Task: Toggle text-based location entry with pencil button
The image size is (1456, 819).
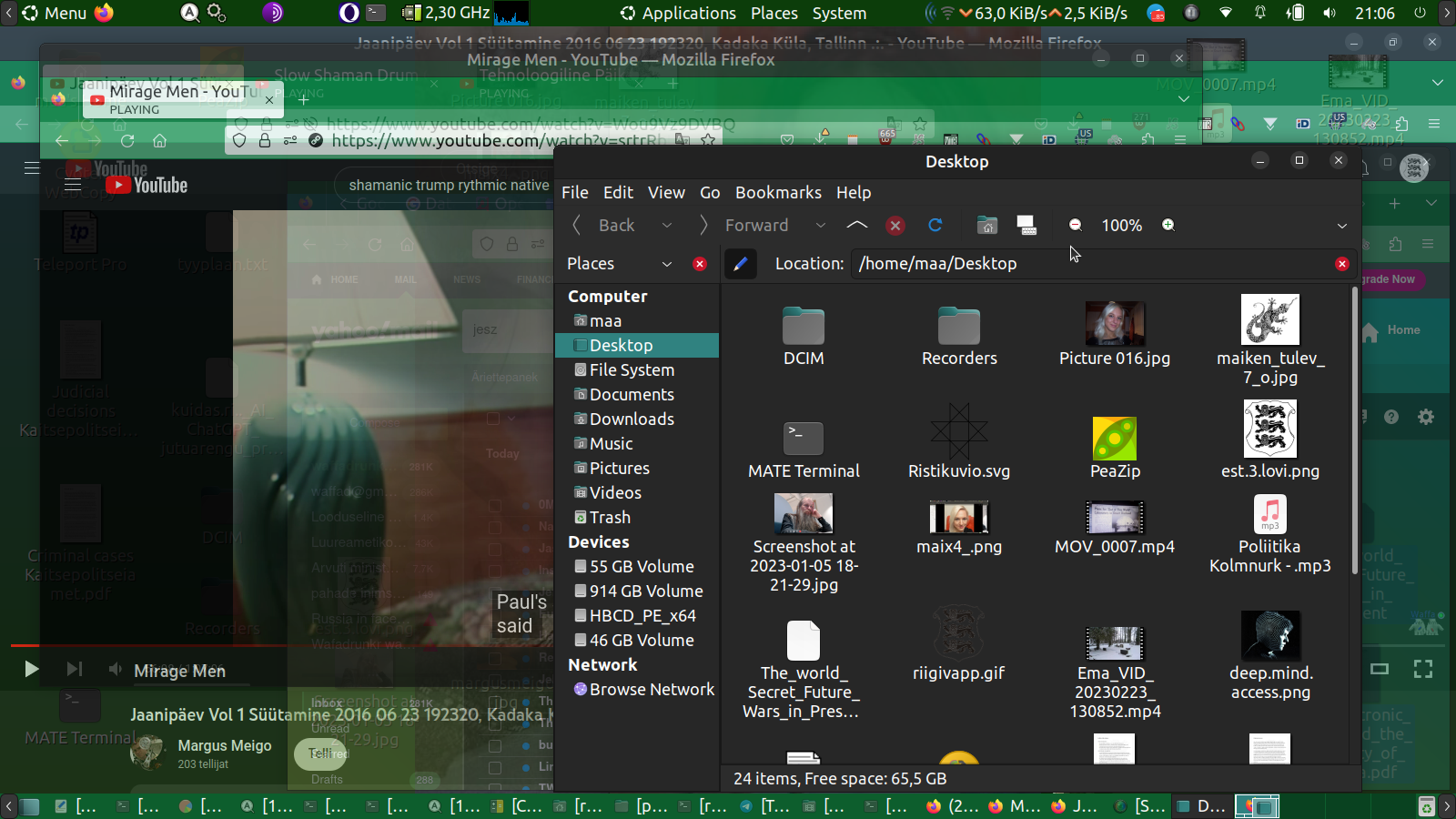Action: 741,264
